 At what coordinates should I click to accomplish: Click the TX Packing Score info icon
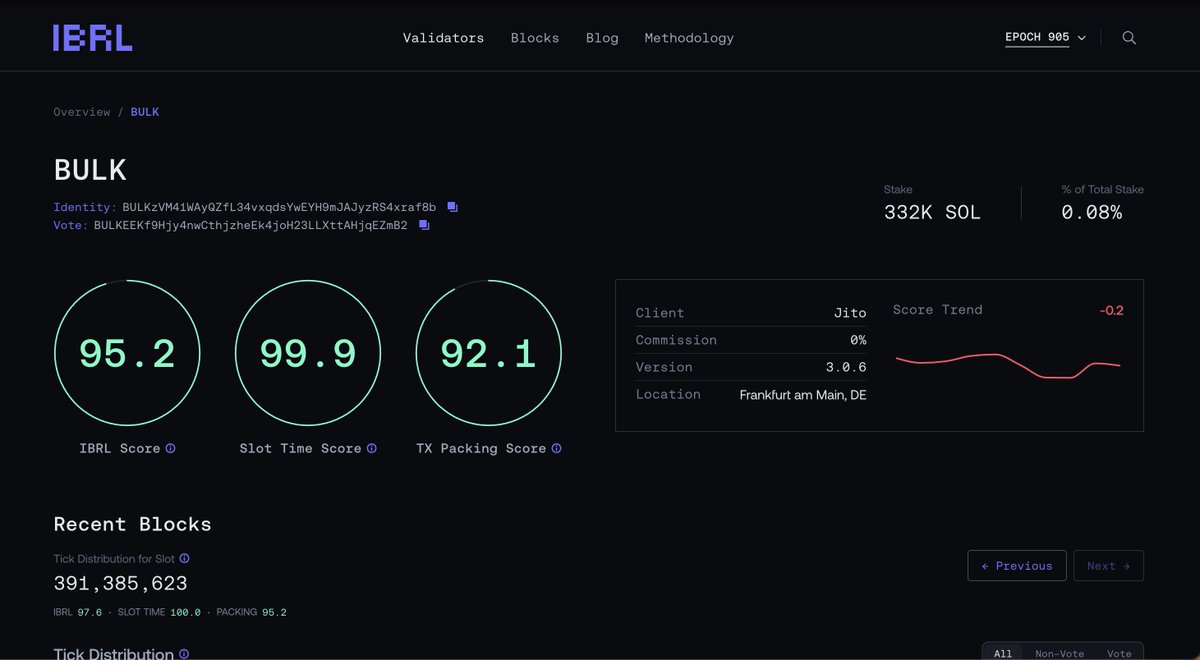[556, 448]
